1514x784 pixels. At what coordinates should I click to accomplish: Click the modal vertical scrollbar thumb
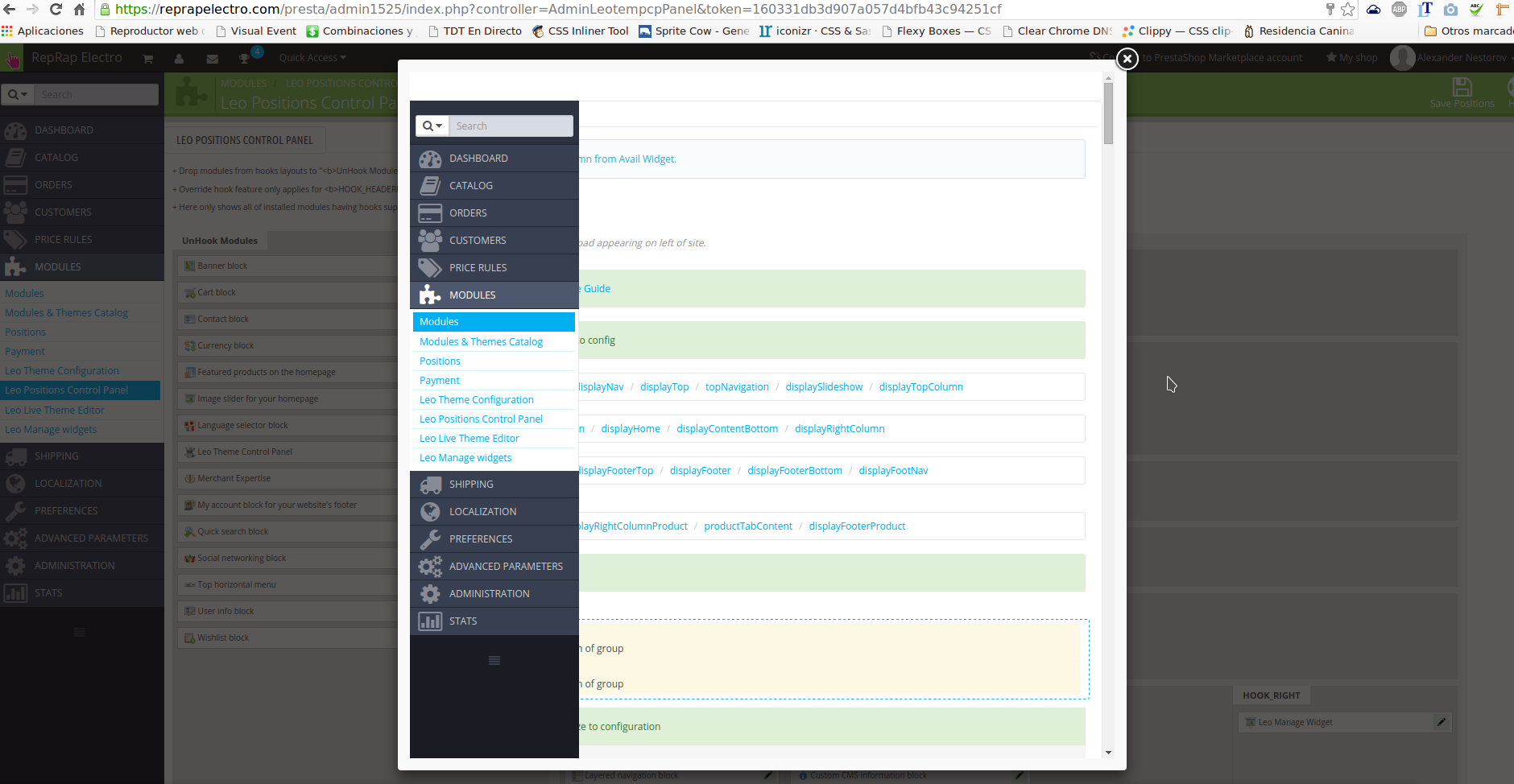pos(1108,113)
